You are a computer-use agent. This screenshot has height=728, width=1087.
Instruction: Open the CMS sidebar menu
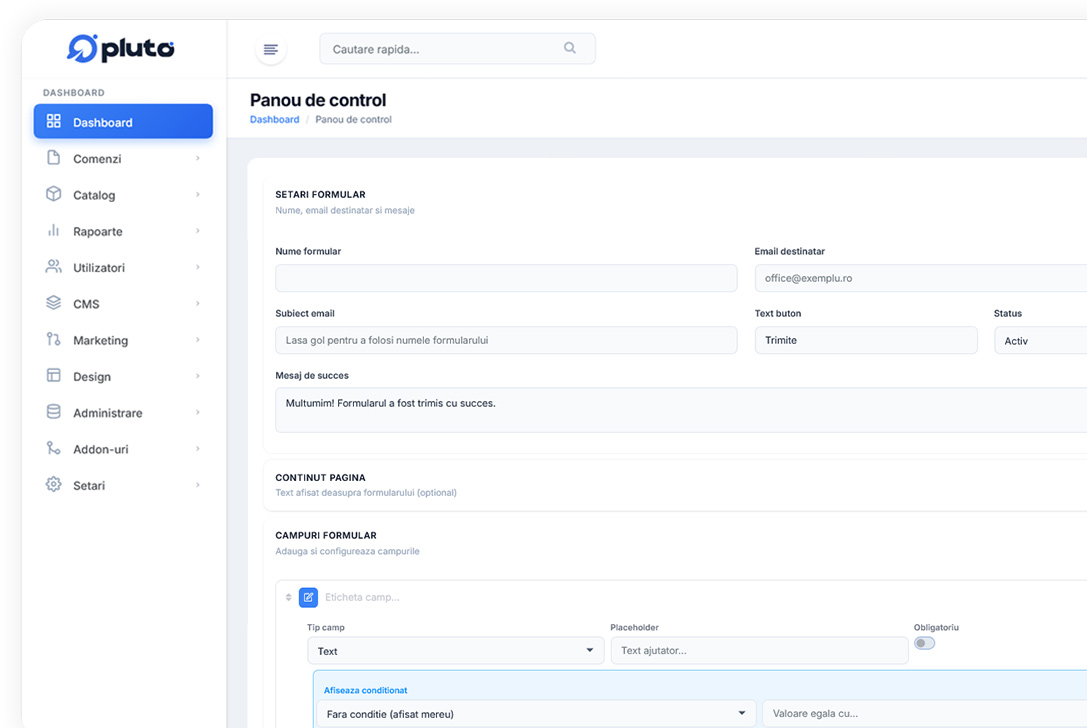click(x=123, y=303)
